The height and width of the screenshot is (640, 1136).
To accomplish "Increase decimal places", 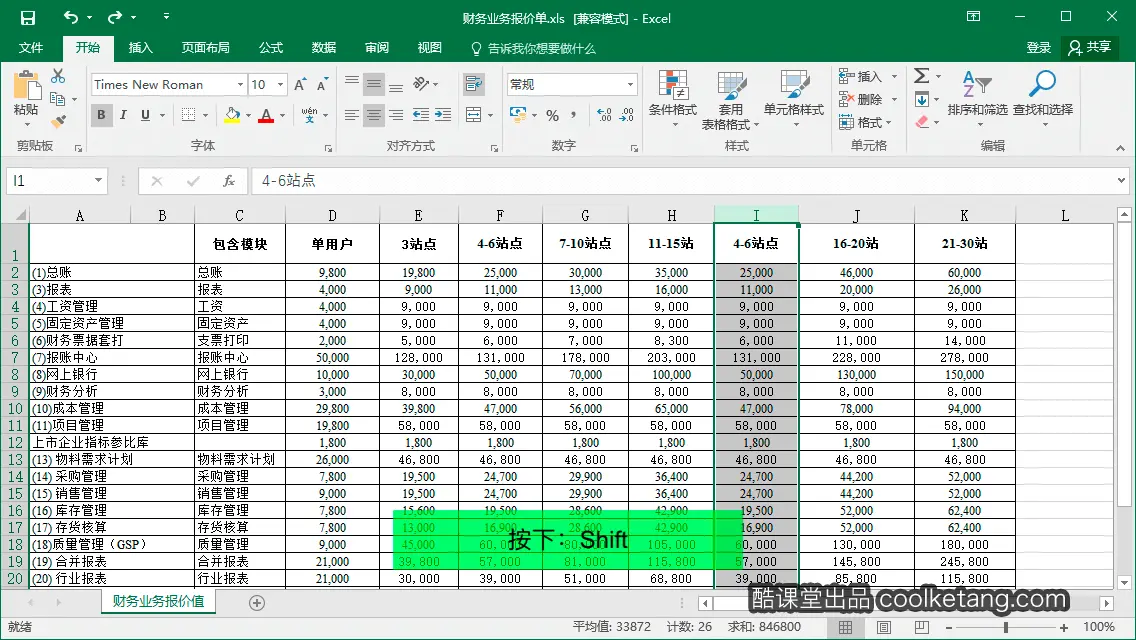I will point(604,115).
